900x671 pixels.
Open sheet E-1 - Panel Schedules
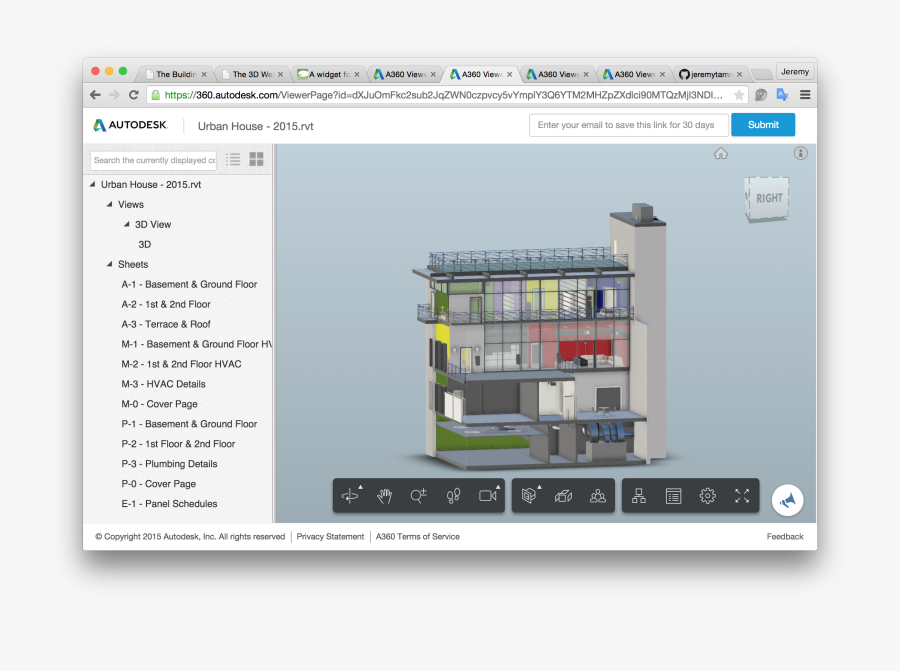click(x=169, y=503)
